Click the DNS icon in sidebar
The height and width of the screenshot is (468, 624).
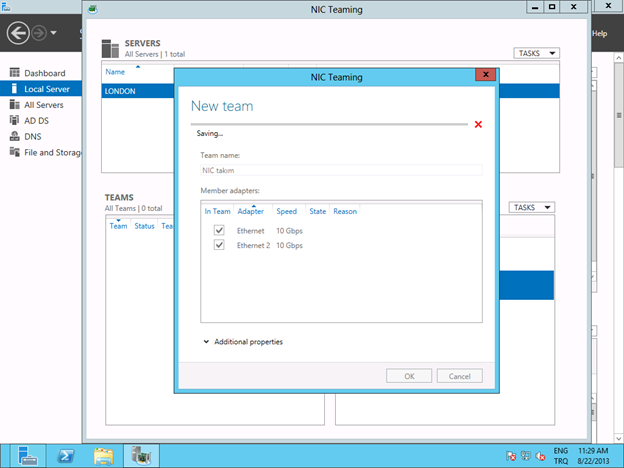[14, 136]
